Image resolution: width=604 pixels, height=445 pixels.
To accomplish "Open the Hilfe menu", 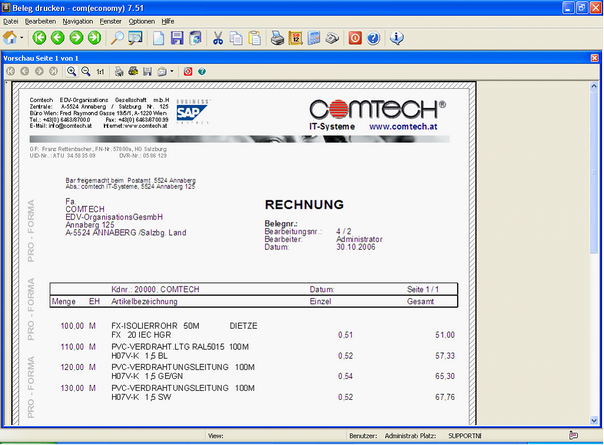I will coord(168,21).
